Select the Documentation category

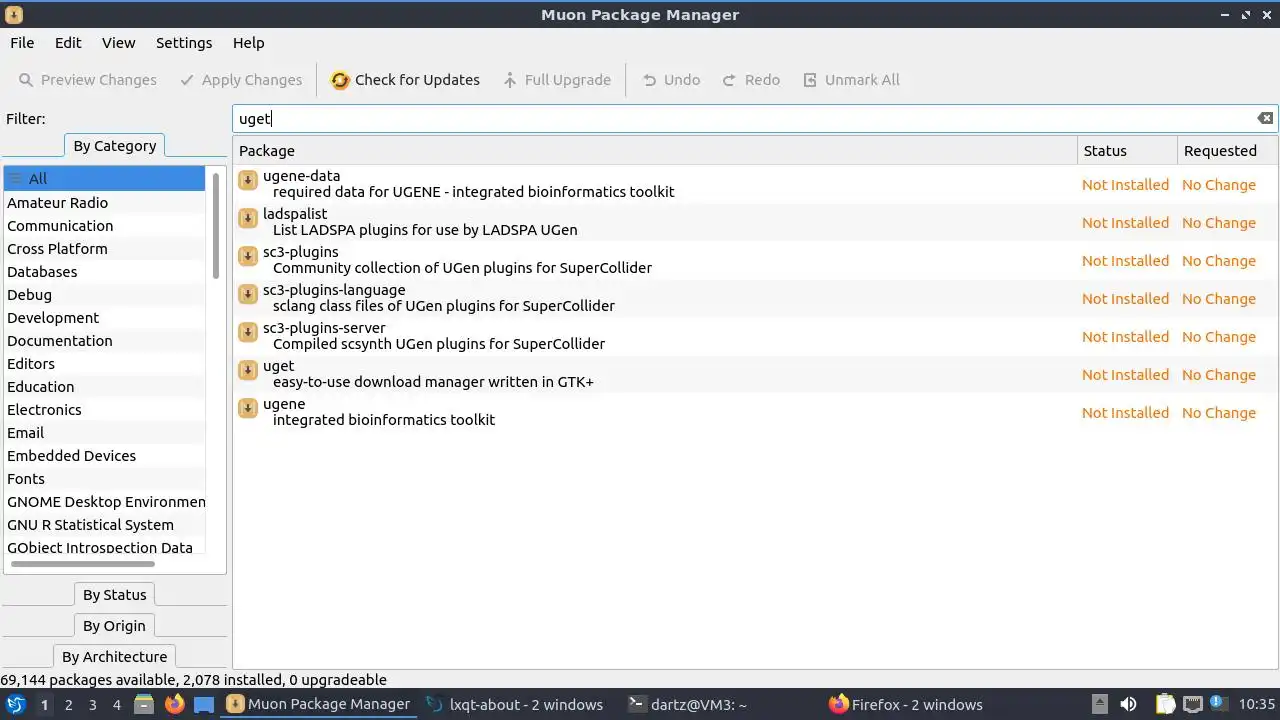click(104, 341)
